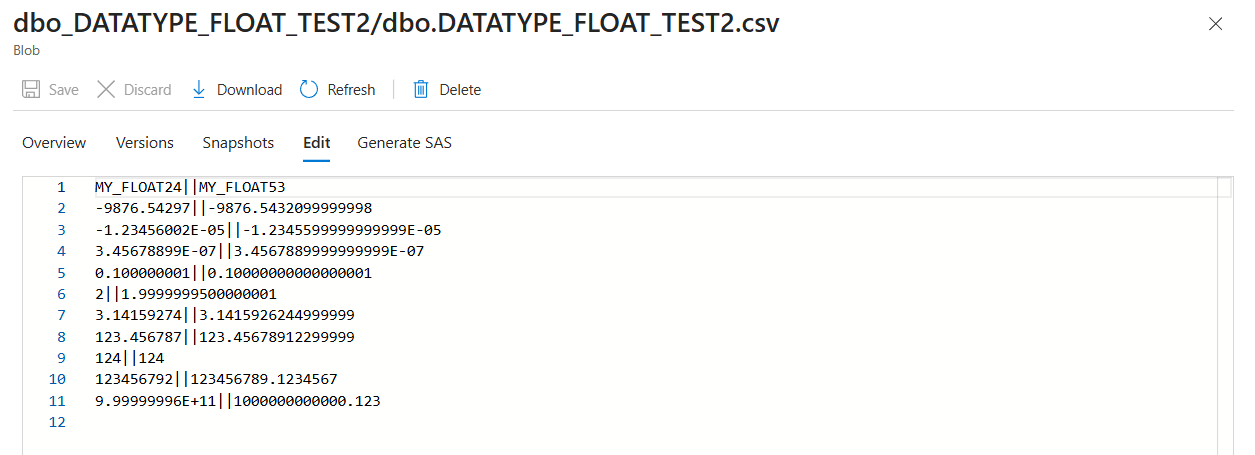The height and width of the screenshot is (455, 1255).
Task: Click the Download button label
Action: 249,90
